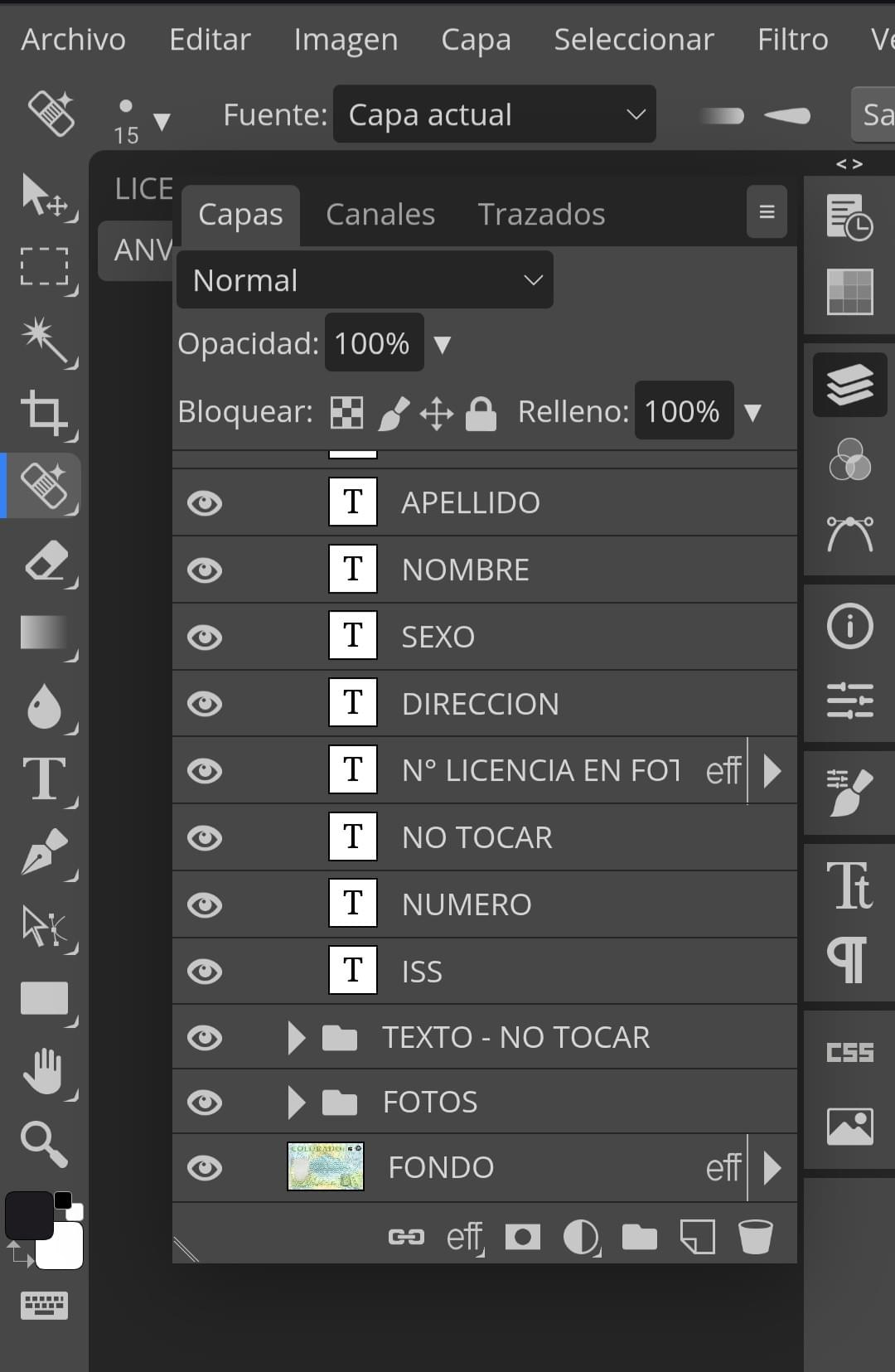Viewport: 895px width, 1372px height.
Task: Select the Magic Wand tool
Action: pyautogui.click(x=45, y=340)
